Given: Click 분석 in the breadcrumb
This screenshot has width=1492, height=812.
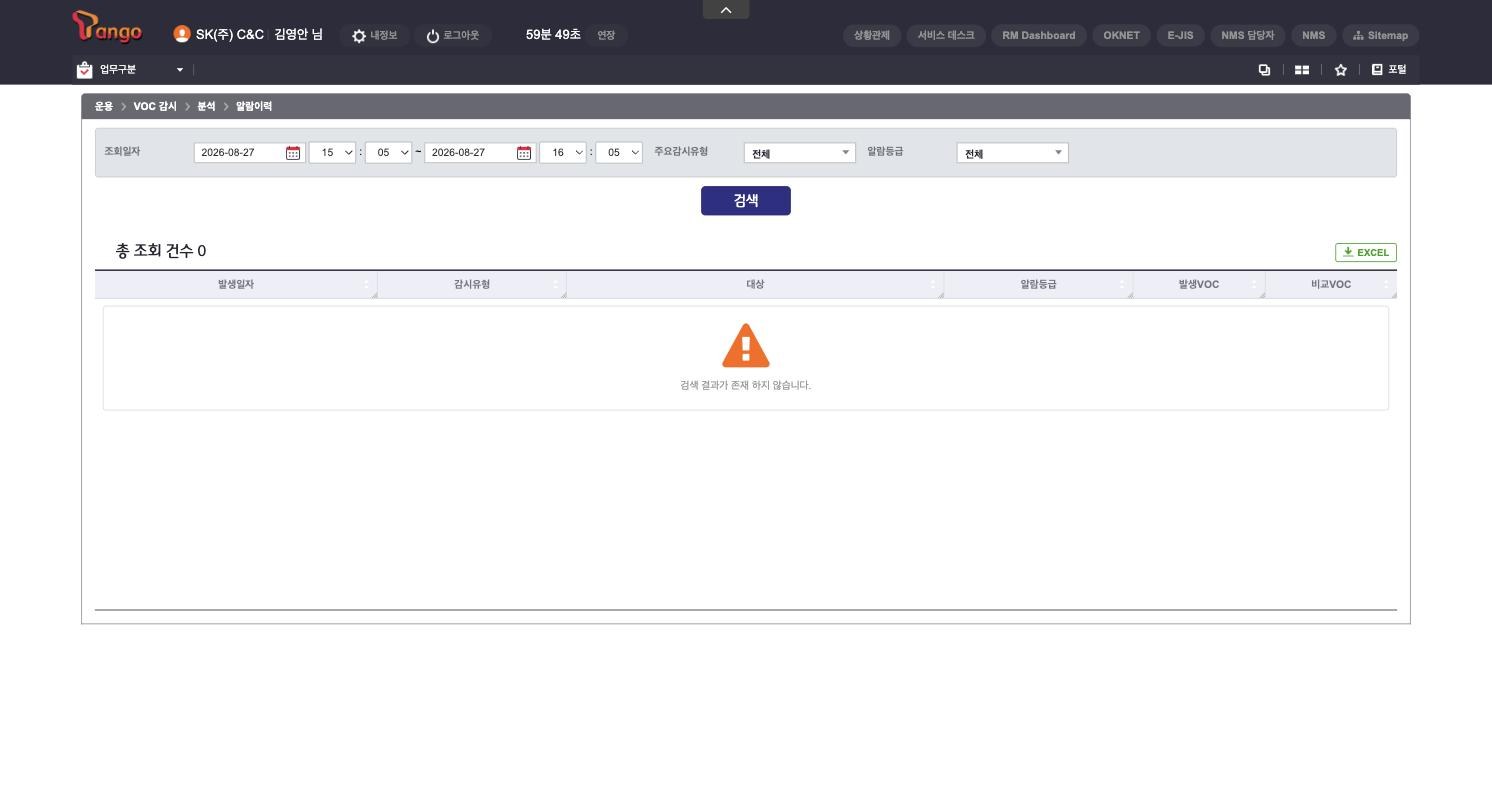Looking at the screenshot, I should (206, 107).
